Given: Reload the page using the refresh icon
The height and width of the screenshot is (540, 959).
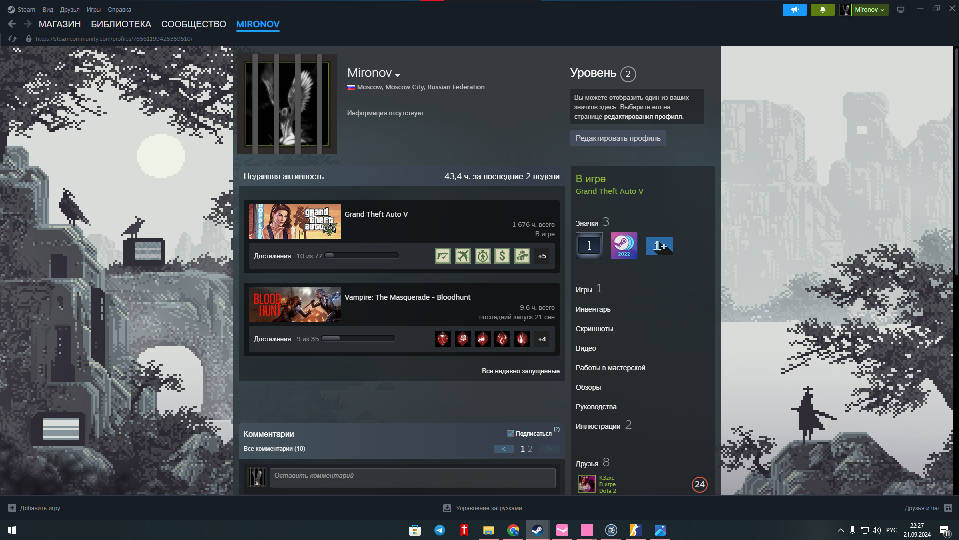Looking at the screenshot, I should click(12, 39).
